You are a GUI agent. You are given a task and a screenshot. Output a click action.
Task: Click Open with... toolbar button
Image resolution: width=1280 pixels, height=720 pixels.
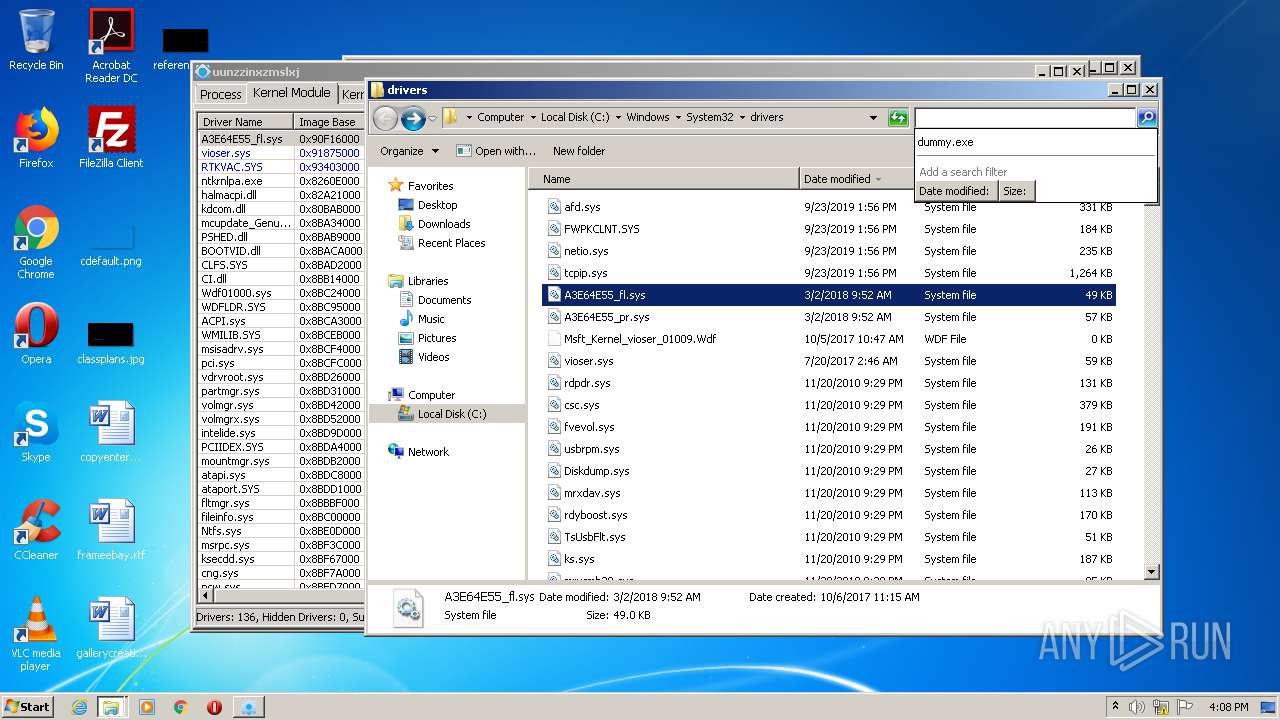[496, 151]
